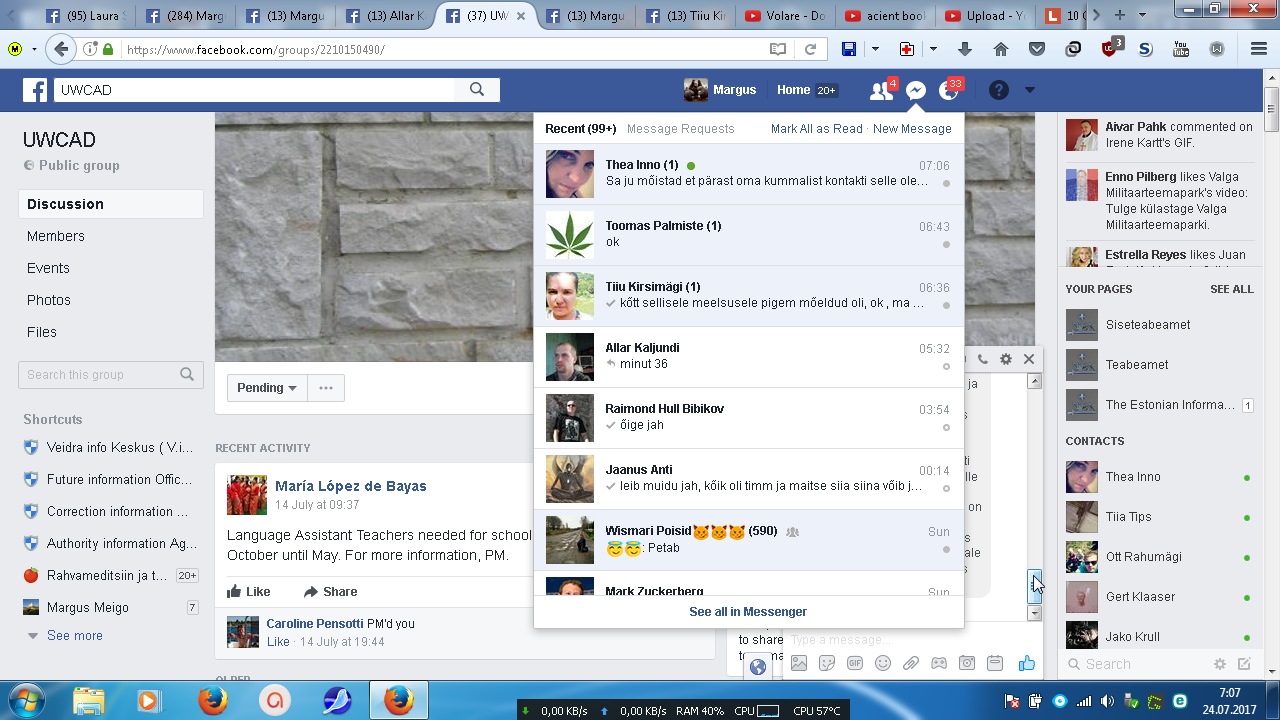
Task: Open the dropdown beside the save icon
Action: click(x=875, y=49)
